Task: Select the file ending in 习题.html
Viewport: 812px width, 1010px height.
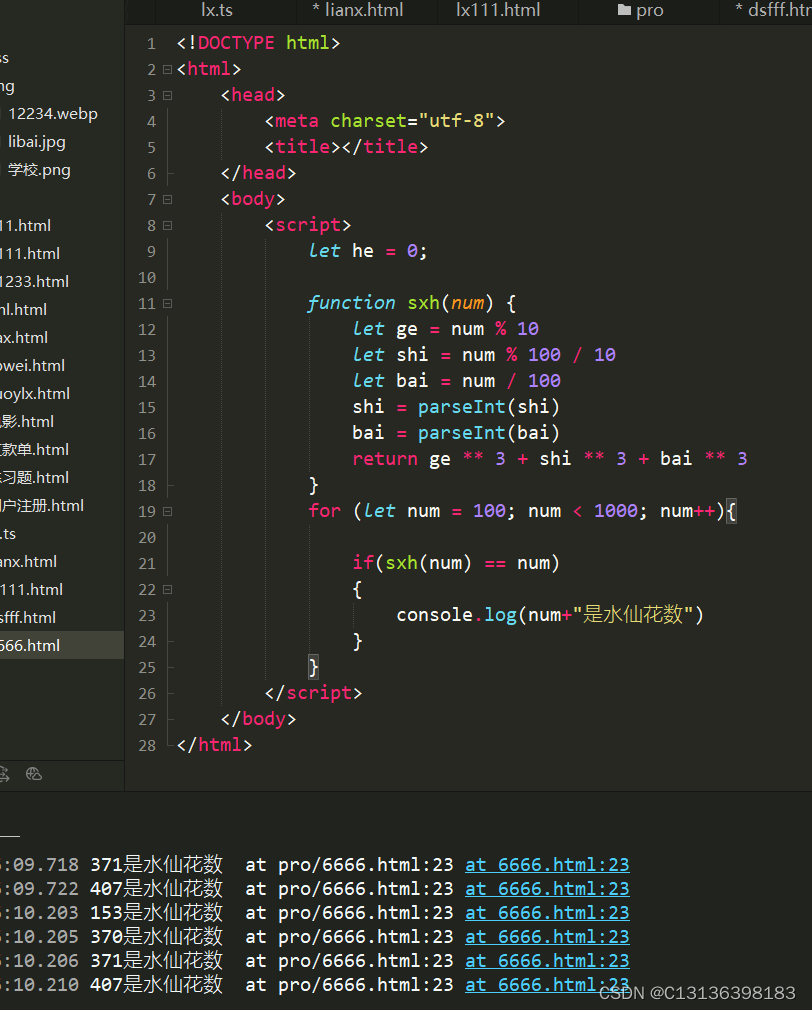Action: pyautogui.click(x=34, y=477)
